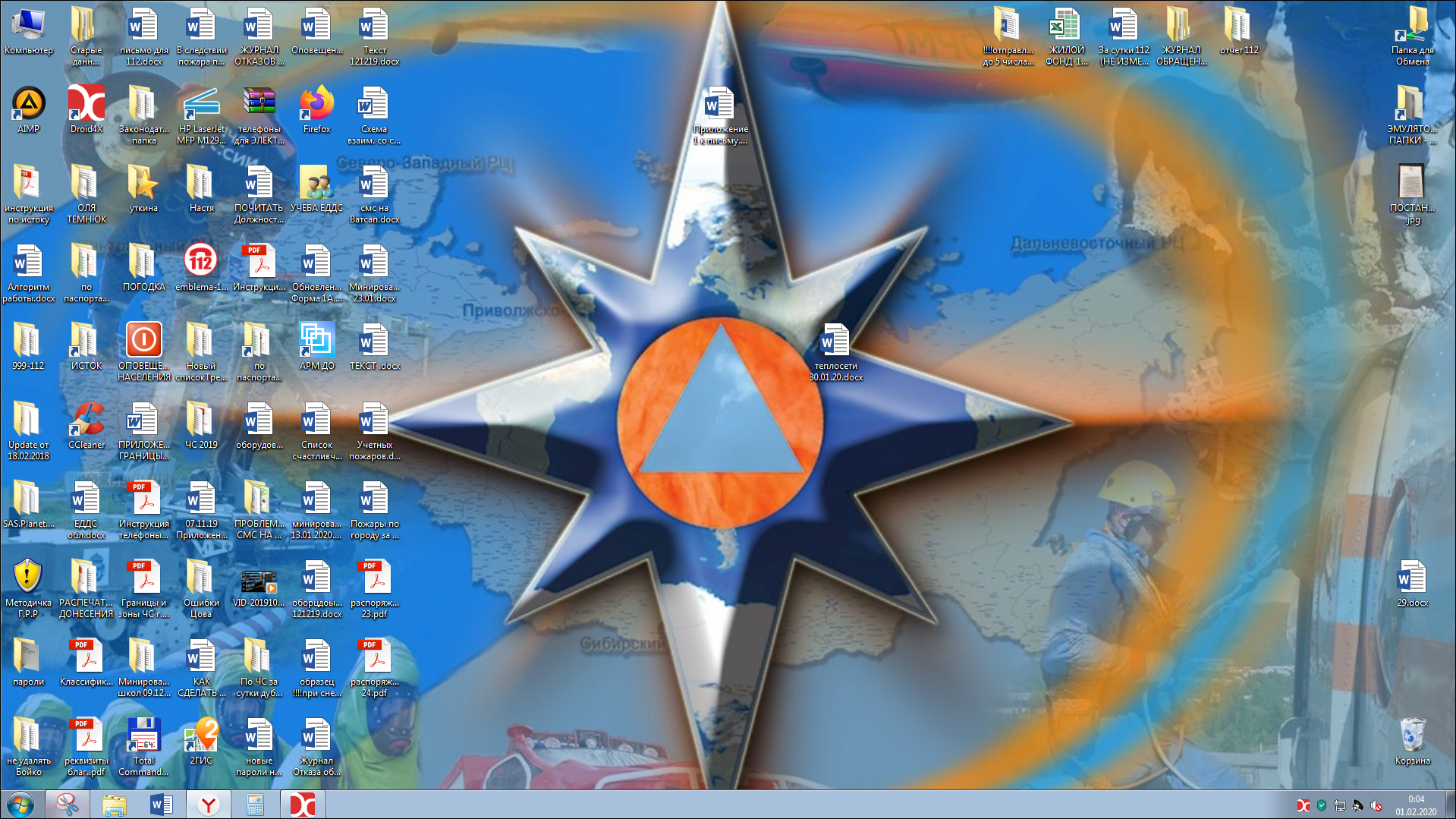Open ЭМУЛЯТО... ПАПКИ shortcut
The height and width of the screenshot is (819, 1456).
pos(1413,115)
